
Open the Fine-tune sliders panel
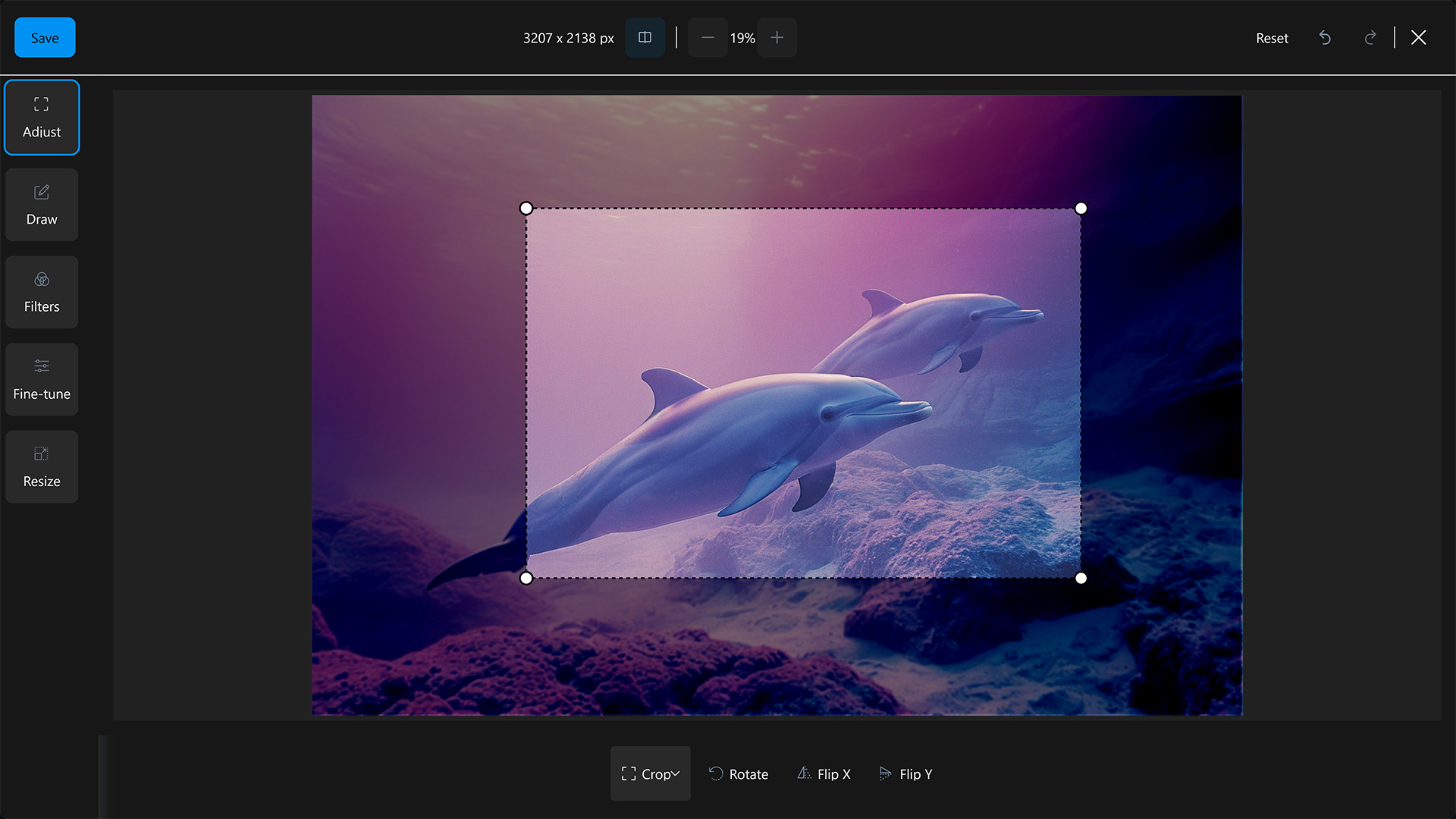pos(42,380)
